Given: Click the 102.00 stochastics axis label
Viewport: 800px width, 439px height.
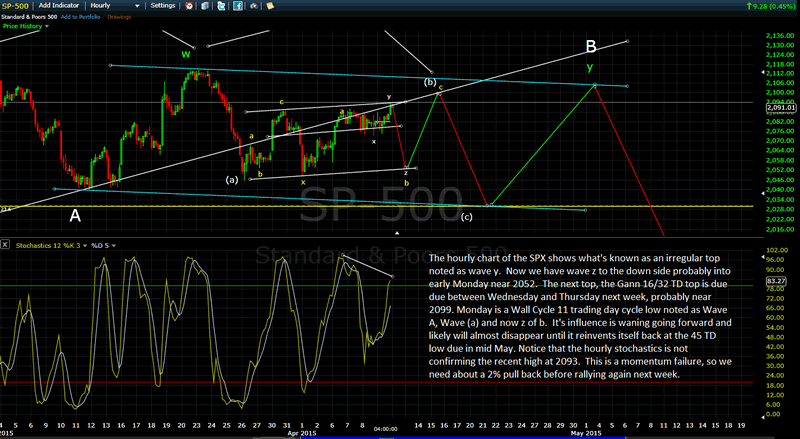Looking at the screenshot, I should coord(777,250).
